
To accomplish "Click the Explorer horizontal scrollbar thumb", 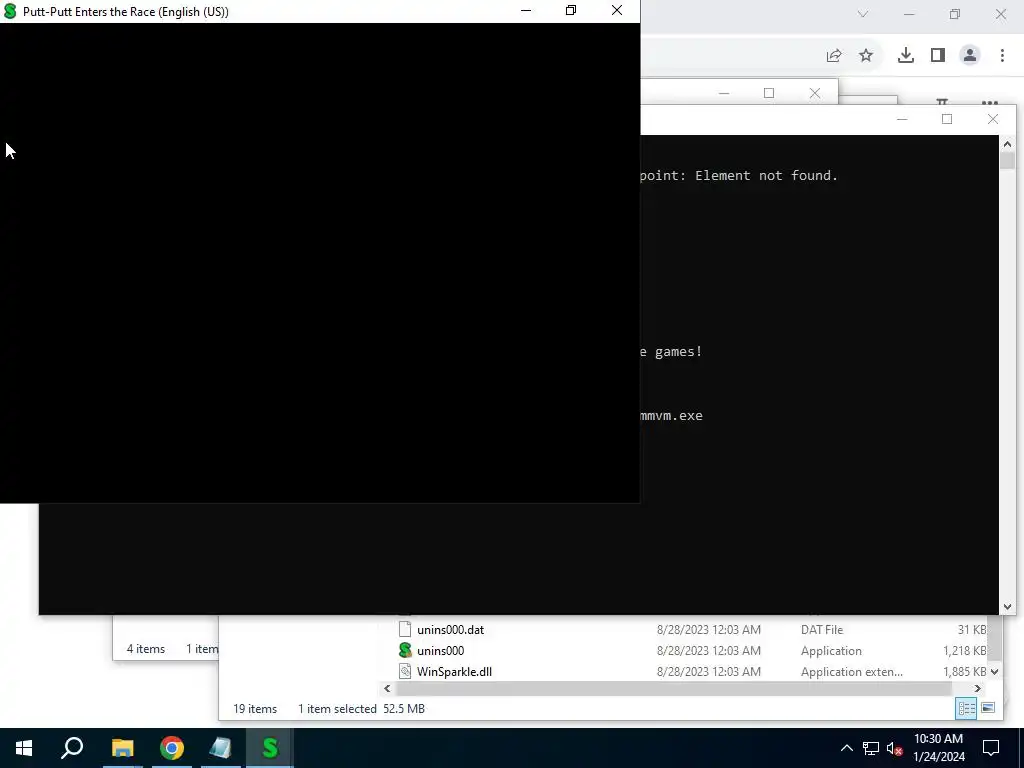I will [x=674, y=688].
